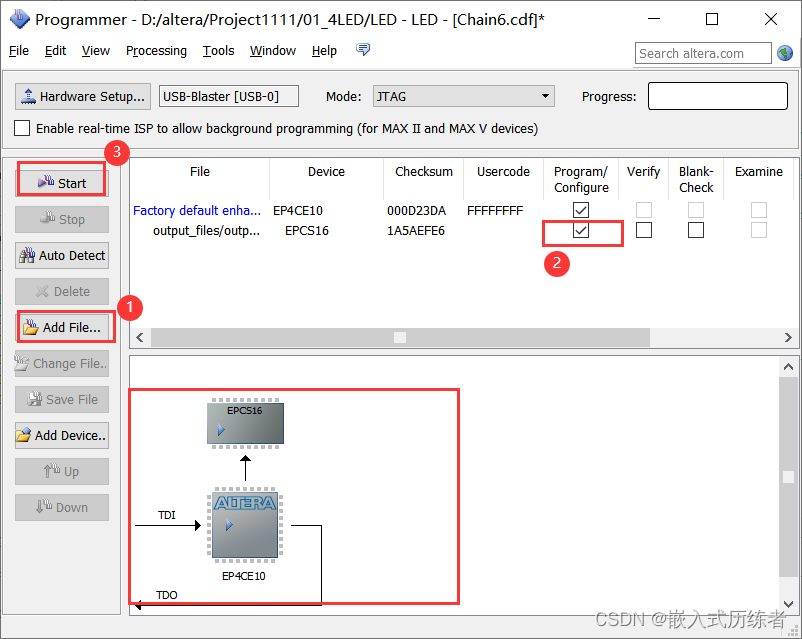Click checksum value 1A5AEFE6
The width and height of the screenshot is (802, 639).
pyautogui.click(x=416, y=231)
